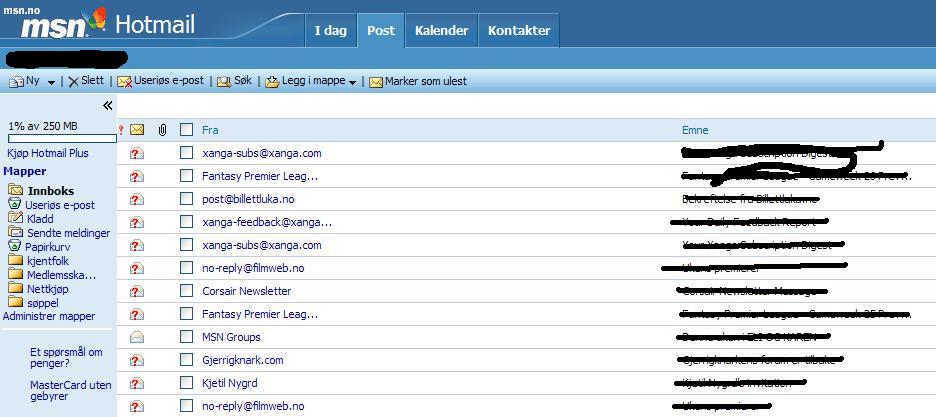Click the Innboks folder icon
936x417 pixels.
16,190
